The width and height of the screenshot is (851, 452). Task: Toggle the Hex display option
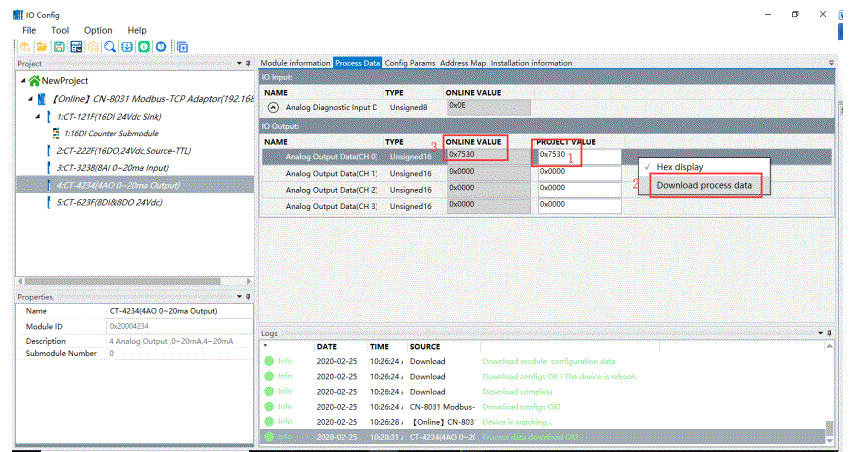tap(679, 167)
